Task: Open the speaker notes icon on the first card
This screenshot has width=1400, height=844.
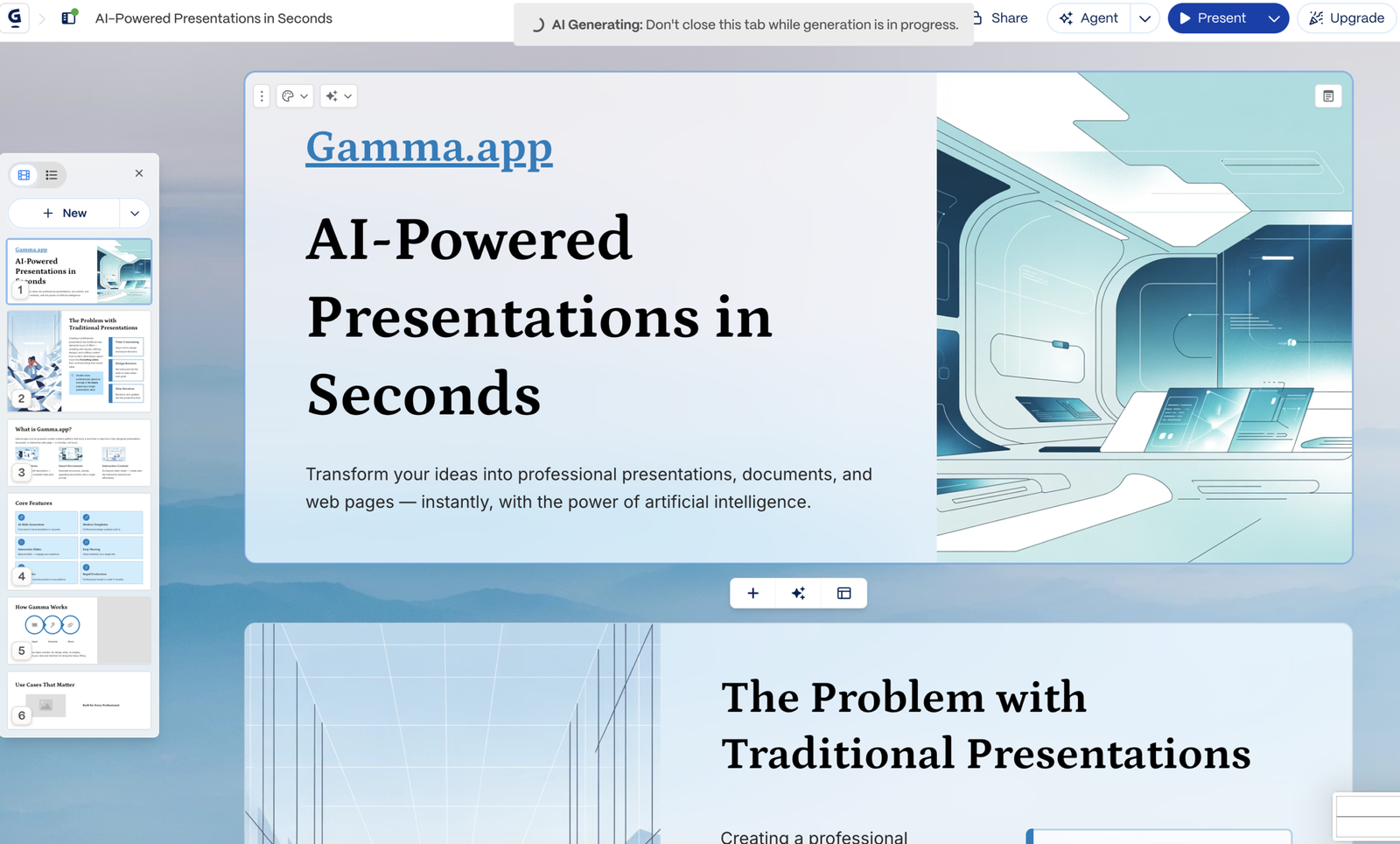Action: (x=1327, y=96)
